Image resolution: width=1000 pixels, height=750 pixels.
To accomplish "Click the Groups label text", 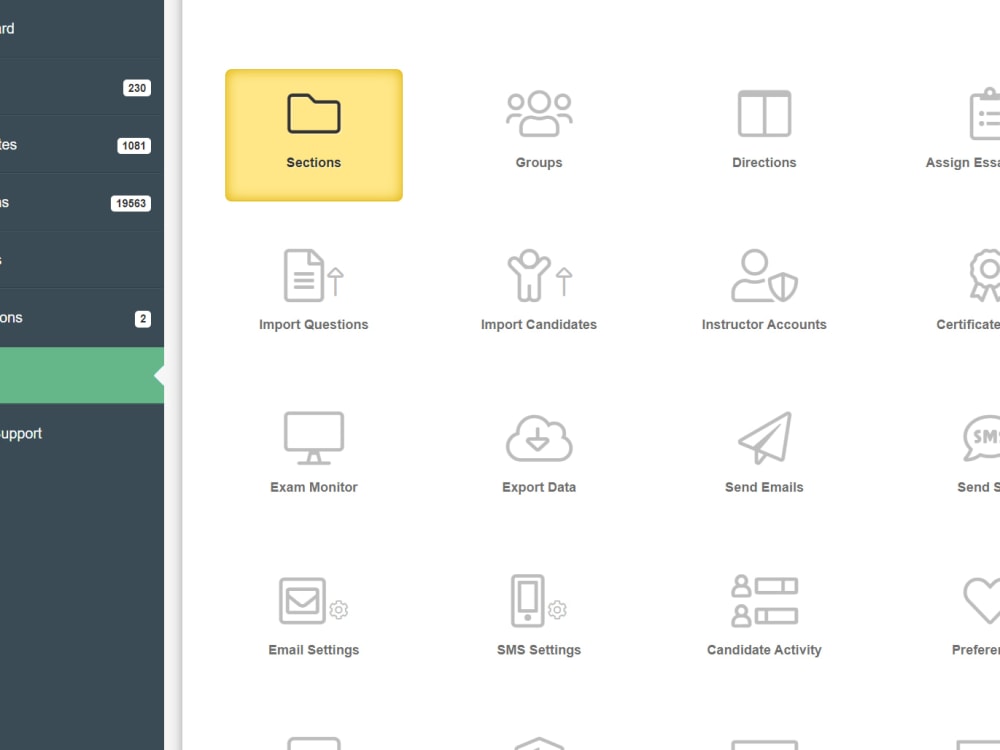I will tap(539, 163).
